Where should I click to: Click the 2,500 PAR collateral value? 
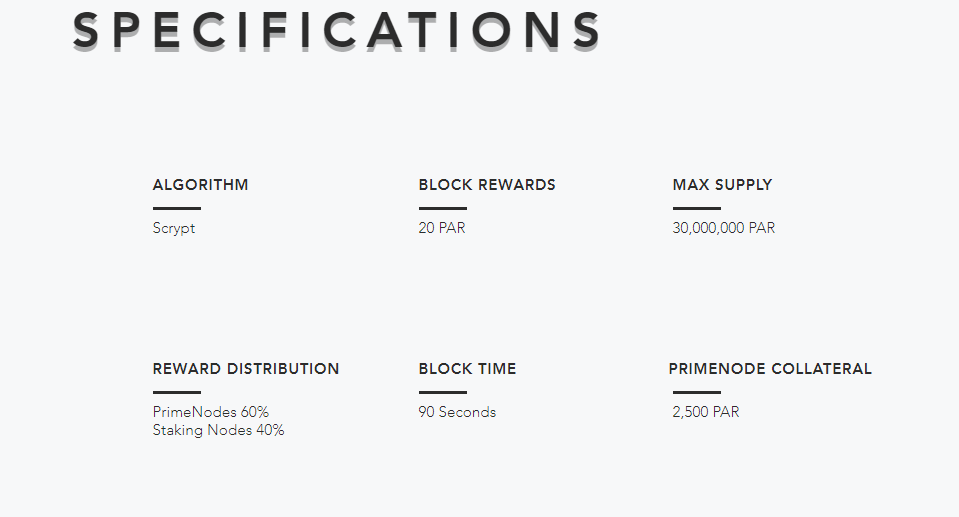click(x=706, y=412)
